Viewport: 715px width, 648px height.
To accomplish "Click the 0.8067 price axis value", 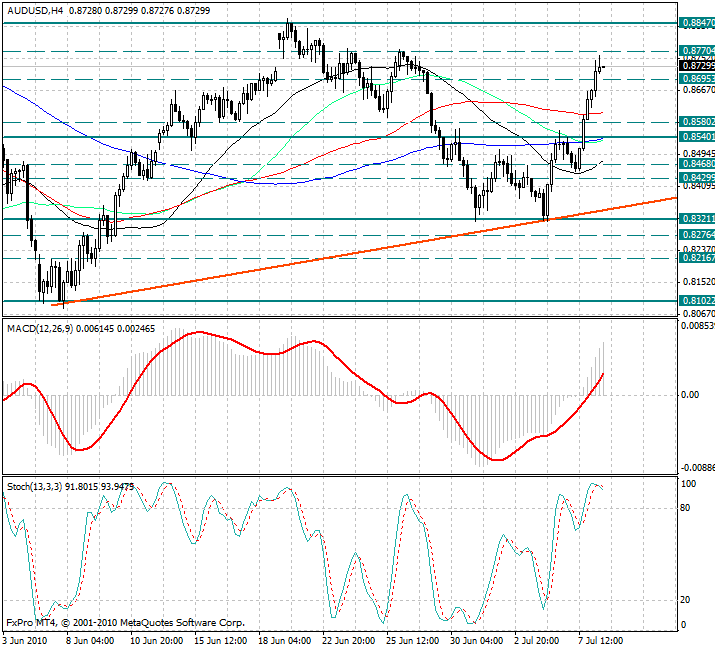I will pyautogui.click(x=699, y=314).
